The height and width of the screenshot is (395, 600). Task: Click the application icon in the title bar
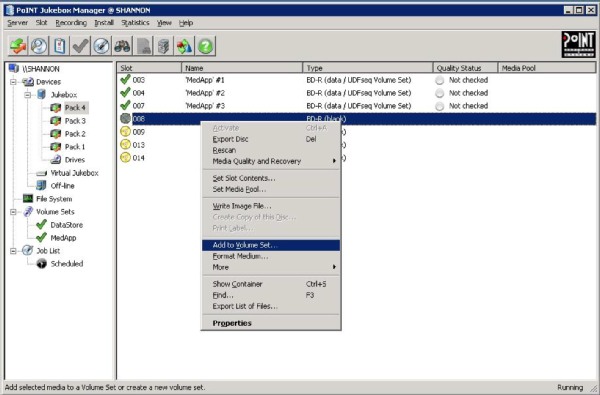coord(10,10)
